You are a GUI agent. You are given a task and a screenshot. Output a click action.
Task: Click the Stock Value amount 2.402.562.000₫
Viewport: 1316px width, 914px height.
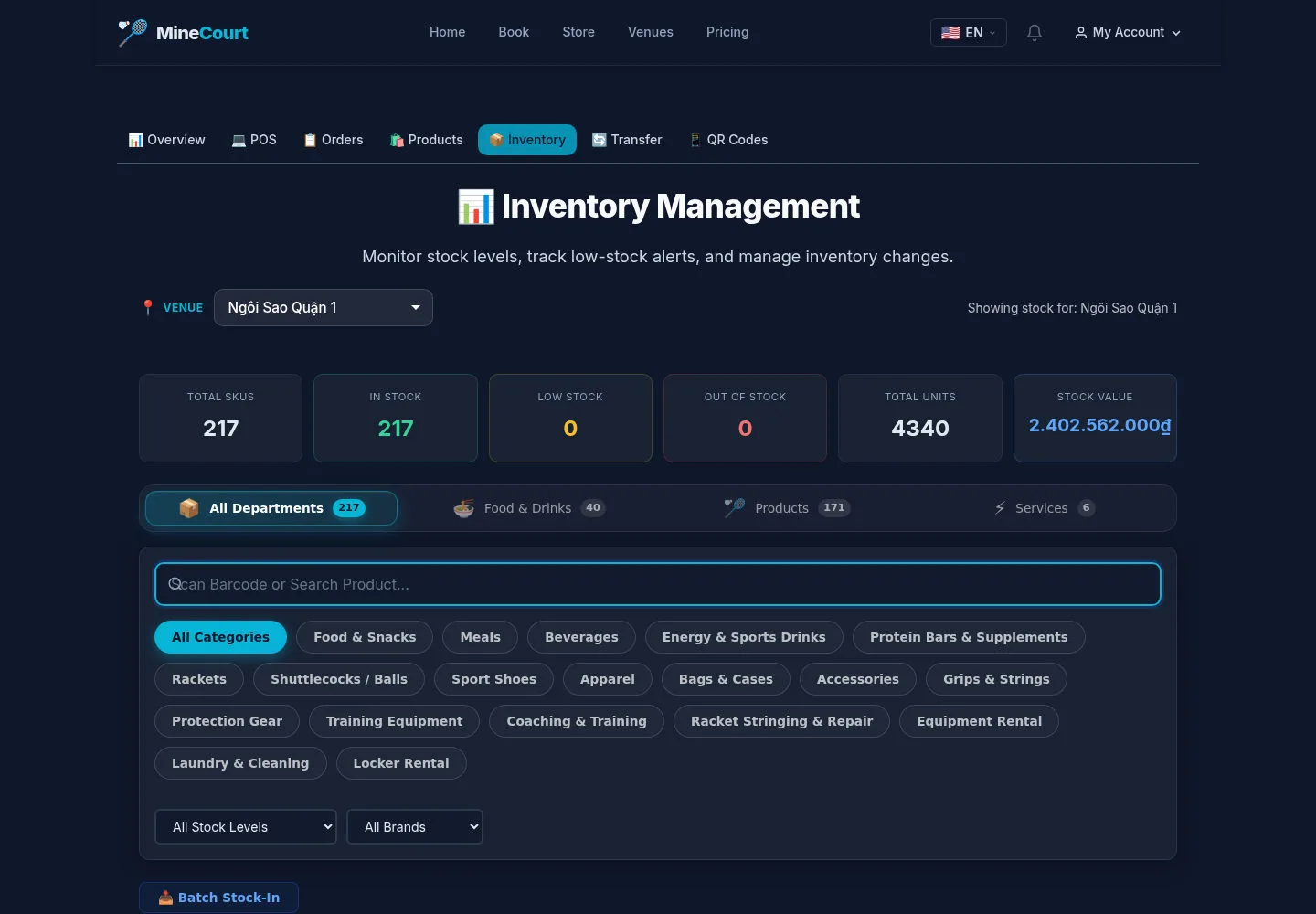(x=1099, y=425)
